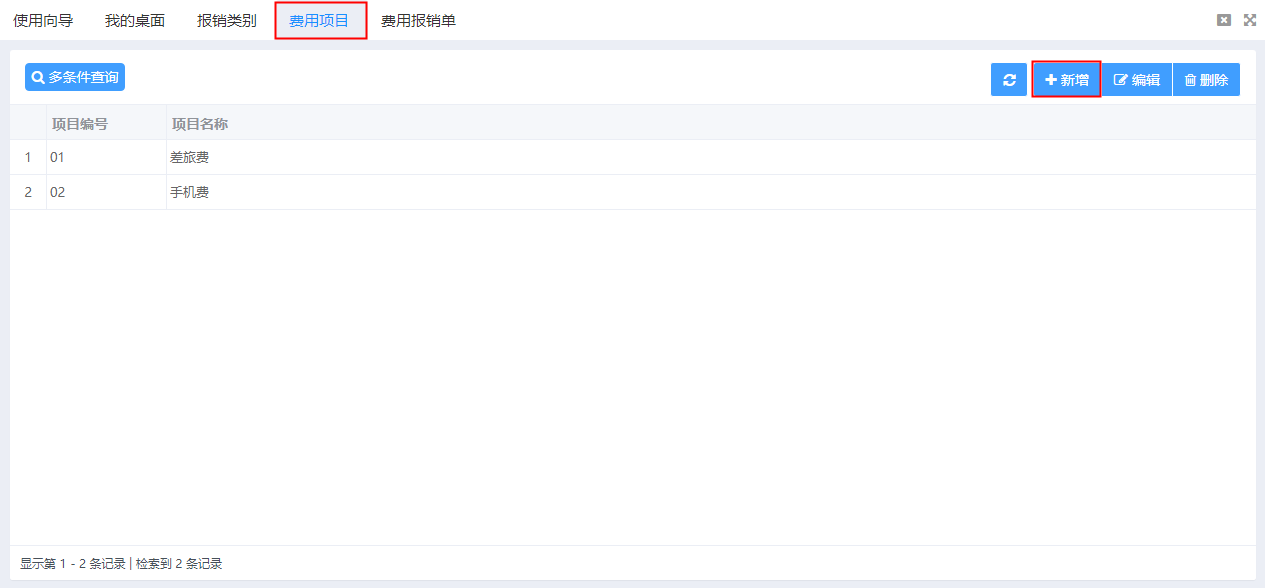Click the 新增 add button
Image resolution: width=1265 pixels, height=588 pixels.
pyautogui.click(x=1066, y=80)
